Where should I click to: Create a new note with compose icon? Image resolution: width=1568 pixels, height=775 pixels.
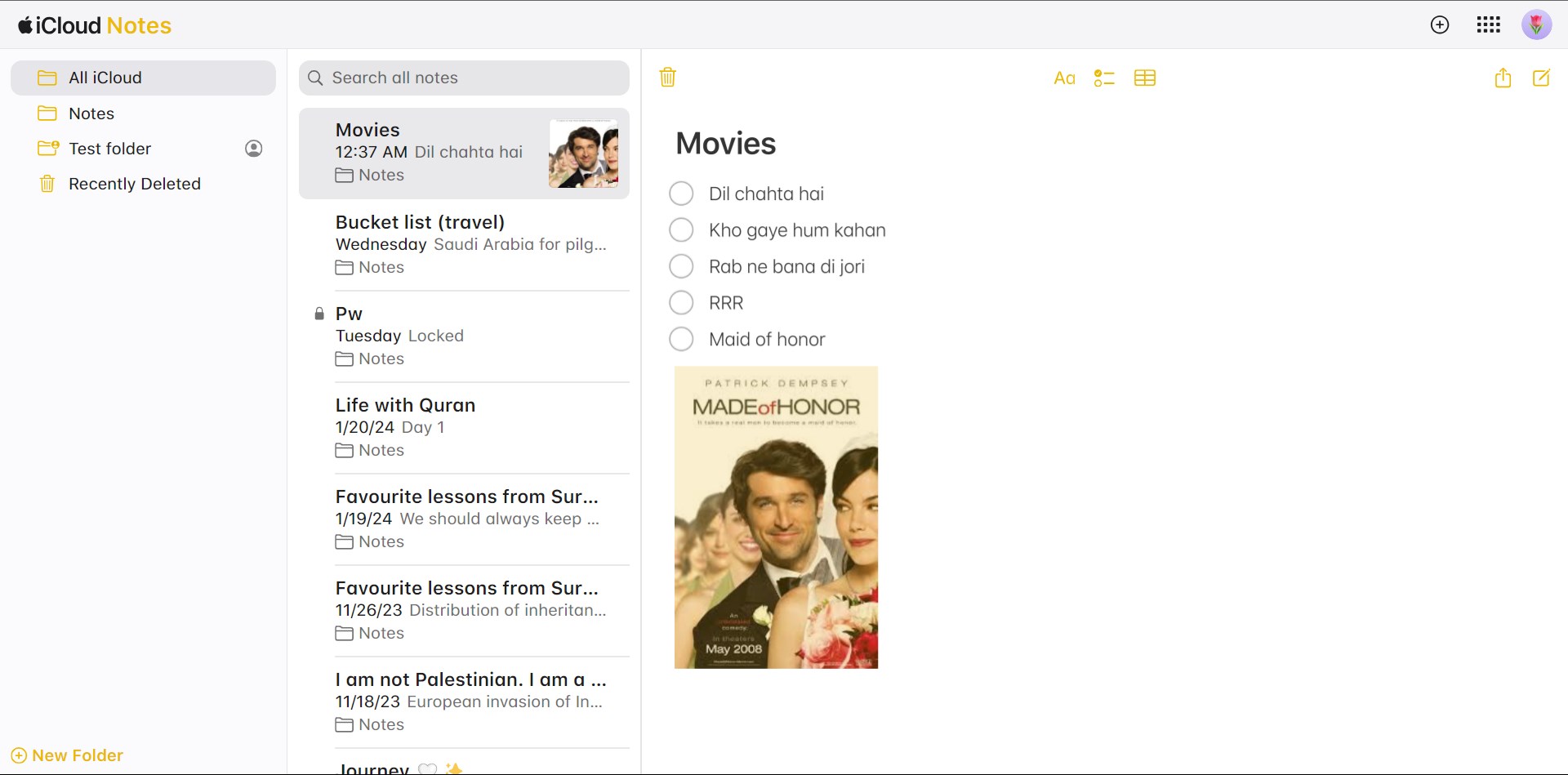[x=1541, y=78]
